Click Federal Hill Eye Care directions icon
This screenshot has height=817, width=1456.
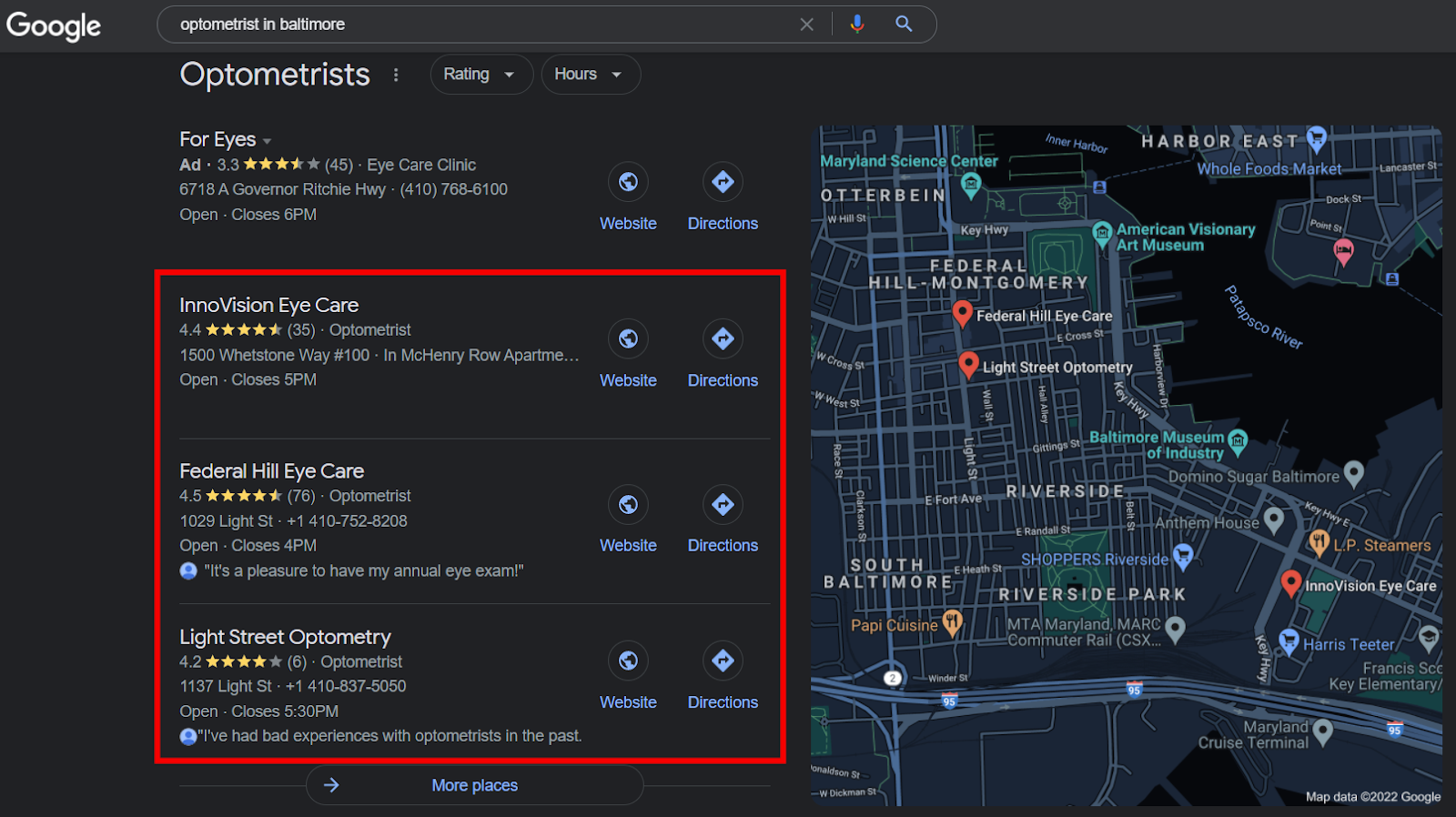pyautogui.click(x=723, y=504)
